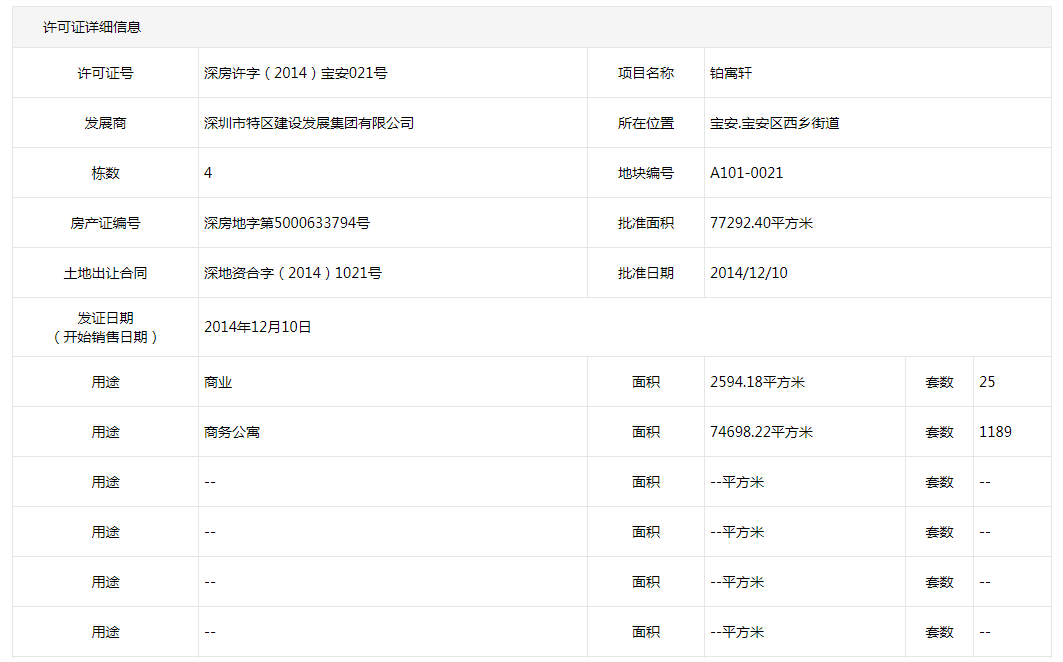Select approved area 77292.40平方米
This screenshot has width=1063, height=662.
pyautogui.click(x=761, y=223)
